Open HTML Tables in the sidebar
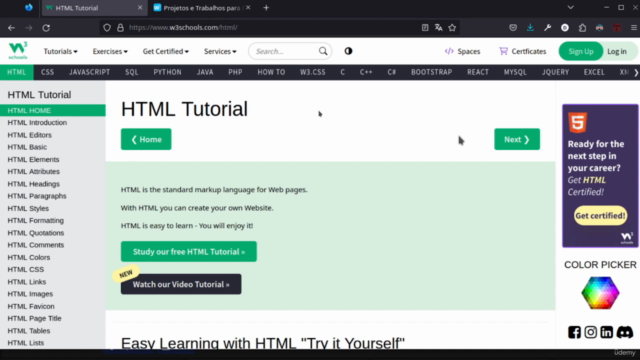 [x=29, y=331]
